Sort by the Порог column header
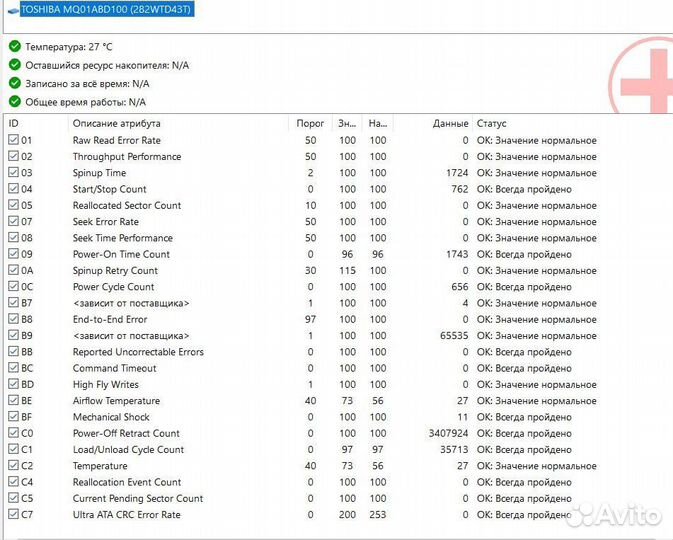 [310, 123]
